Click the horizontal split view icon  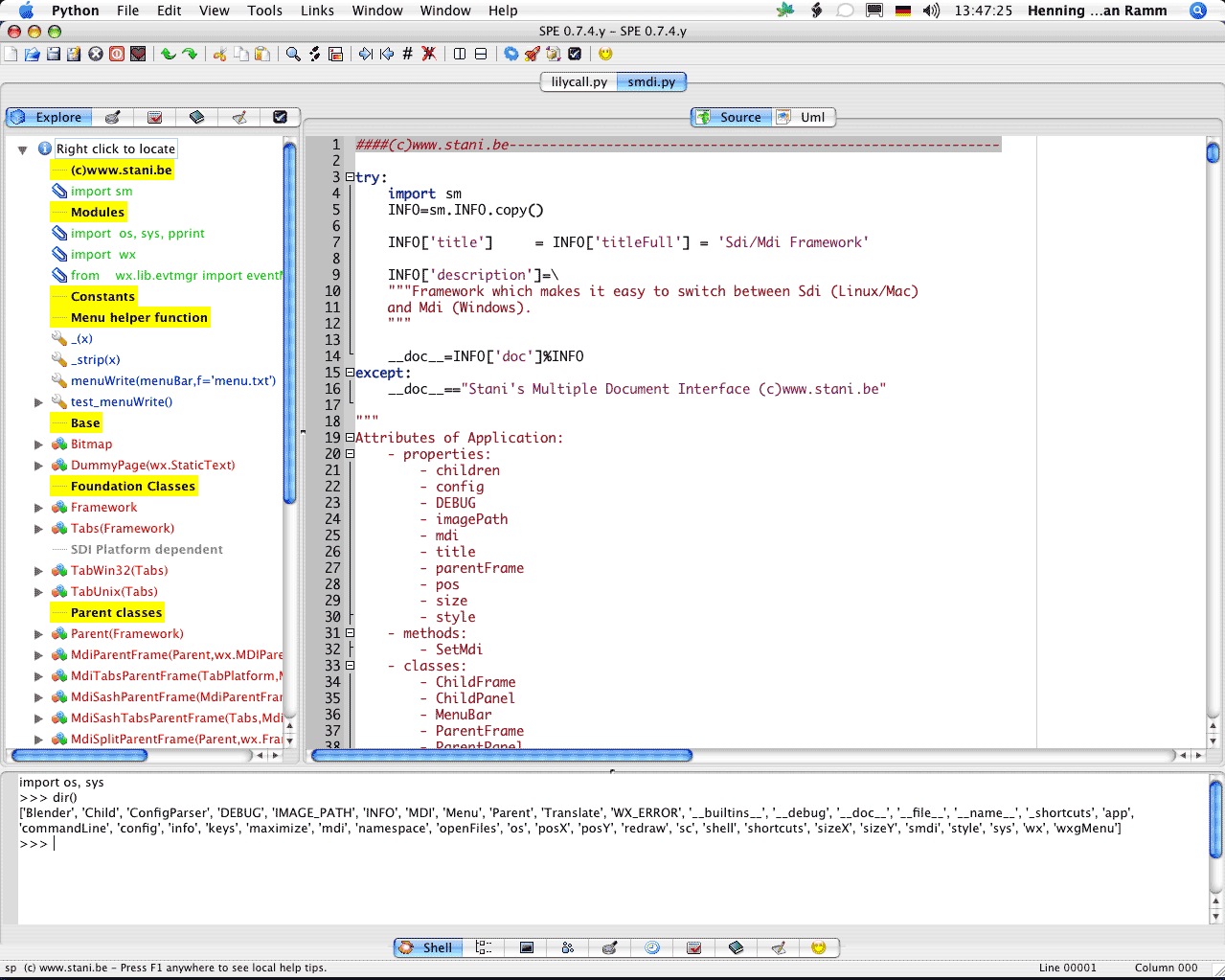coord(481,54)
